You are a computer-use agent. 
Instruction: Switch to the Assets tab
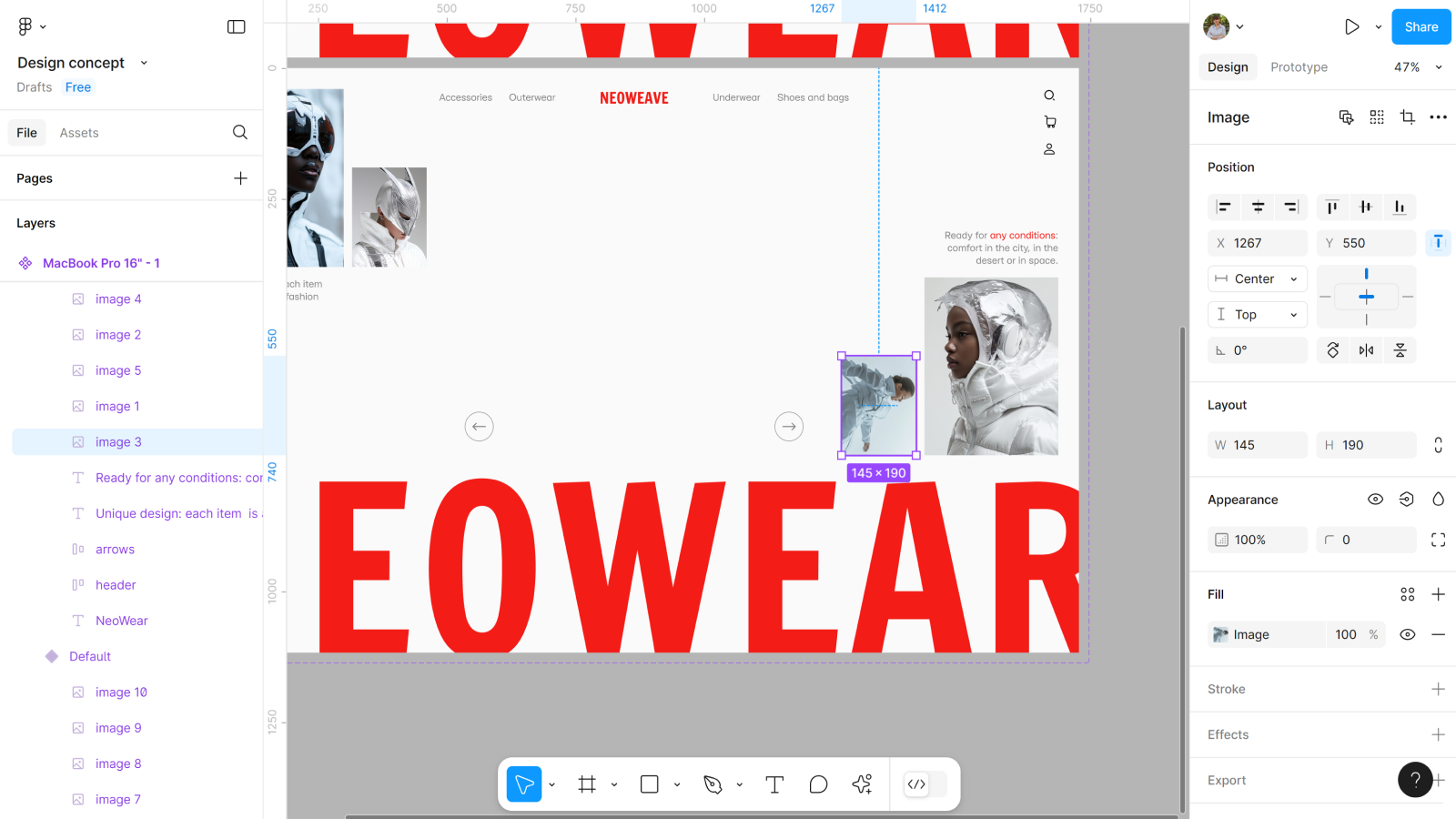[x=79, y=133]
